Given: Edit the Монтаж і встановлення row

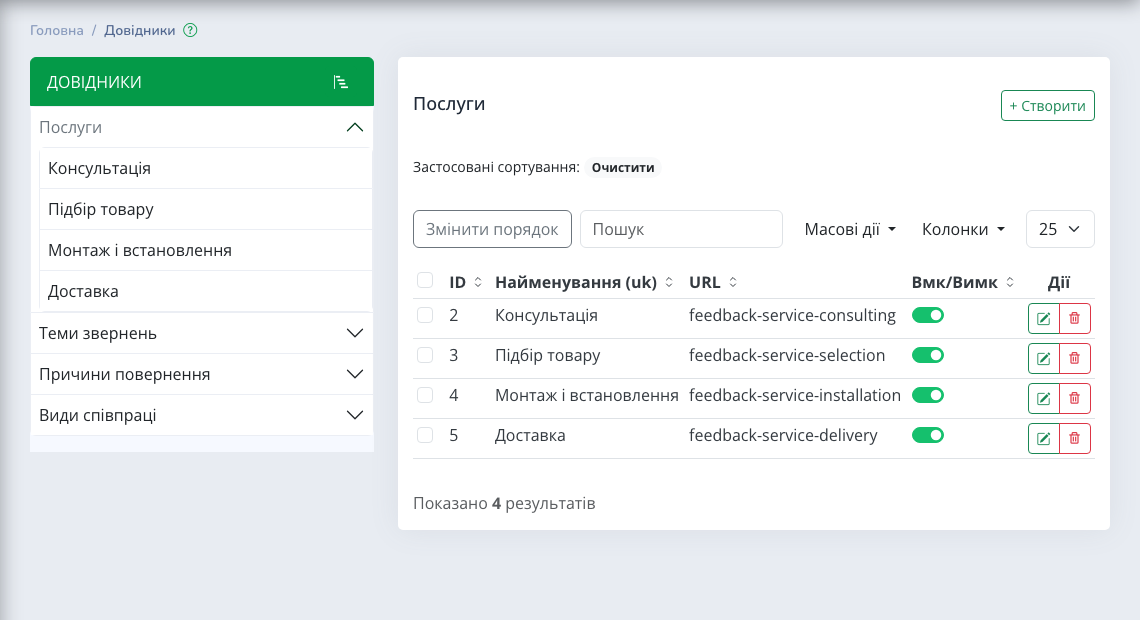Looking at the screenshot, I should (x=1043, y=398).
